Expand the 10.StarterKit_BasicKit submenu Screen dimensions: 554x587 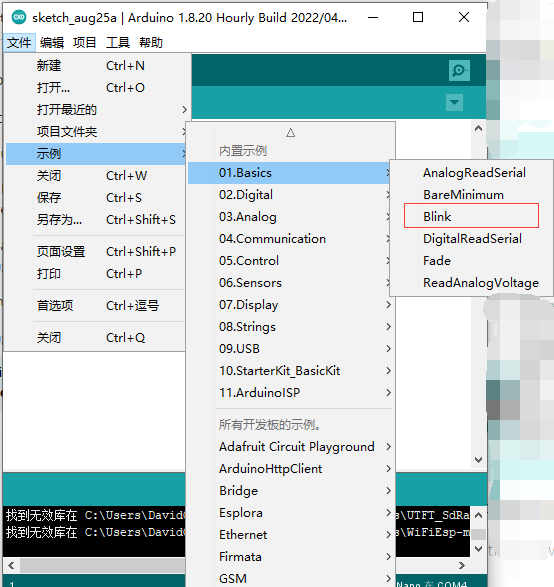coord(290,371)
